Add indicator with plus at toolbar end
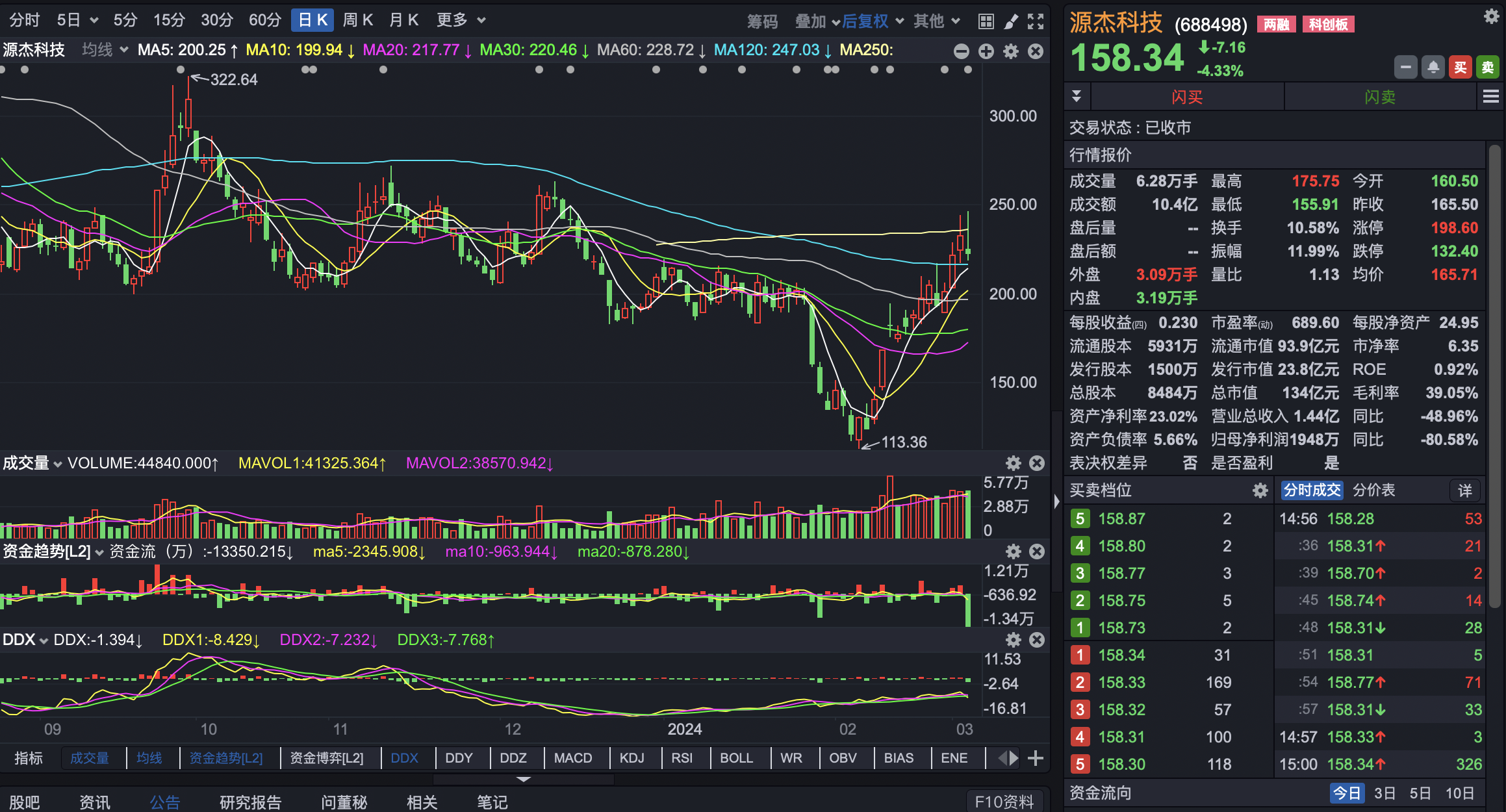The width and height of the screenshot is (1506, 812). 1036,758
